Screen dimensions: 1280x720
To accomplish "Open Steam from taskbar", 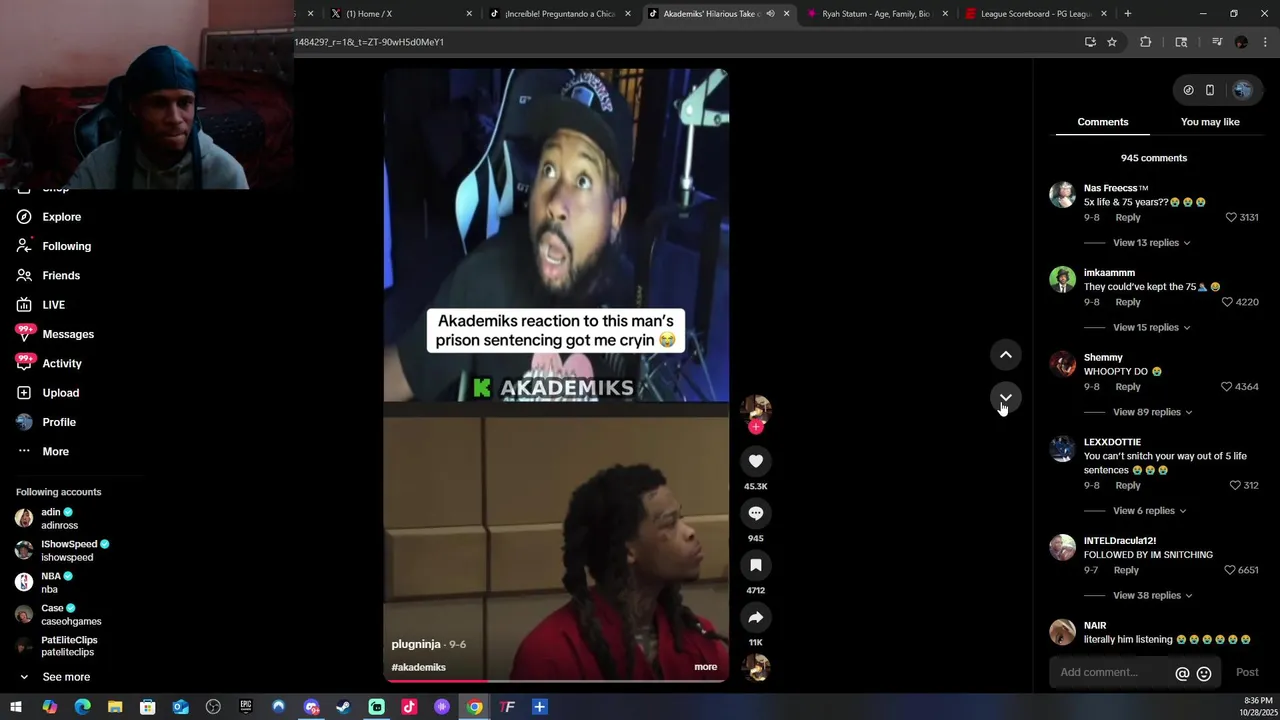I will (x=343, y=707).
